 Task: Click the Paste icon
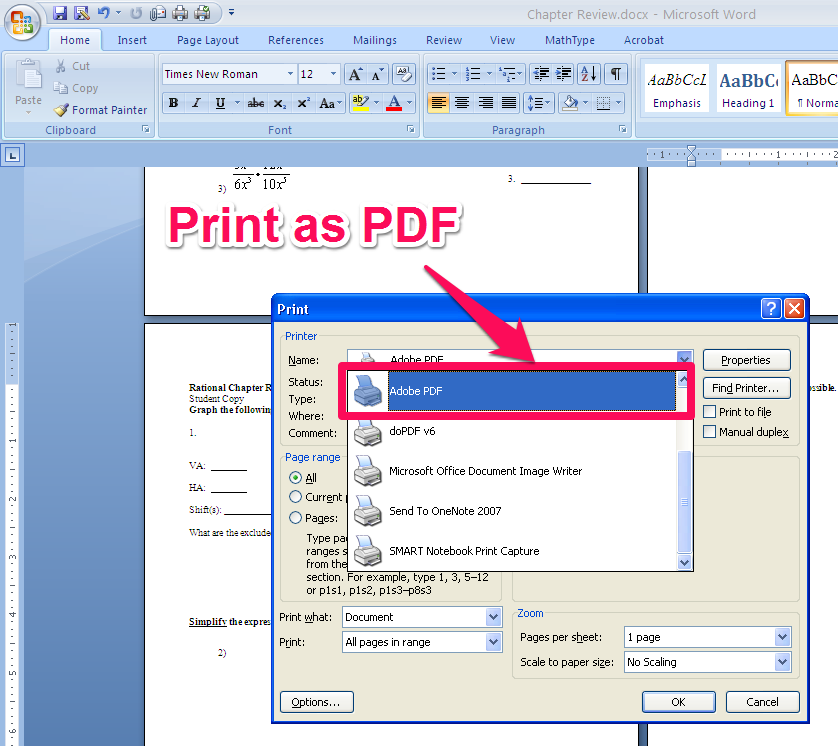28,74
